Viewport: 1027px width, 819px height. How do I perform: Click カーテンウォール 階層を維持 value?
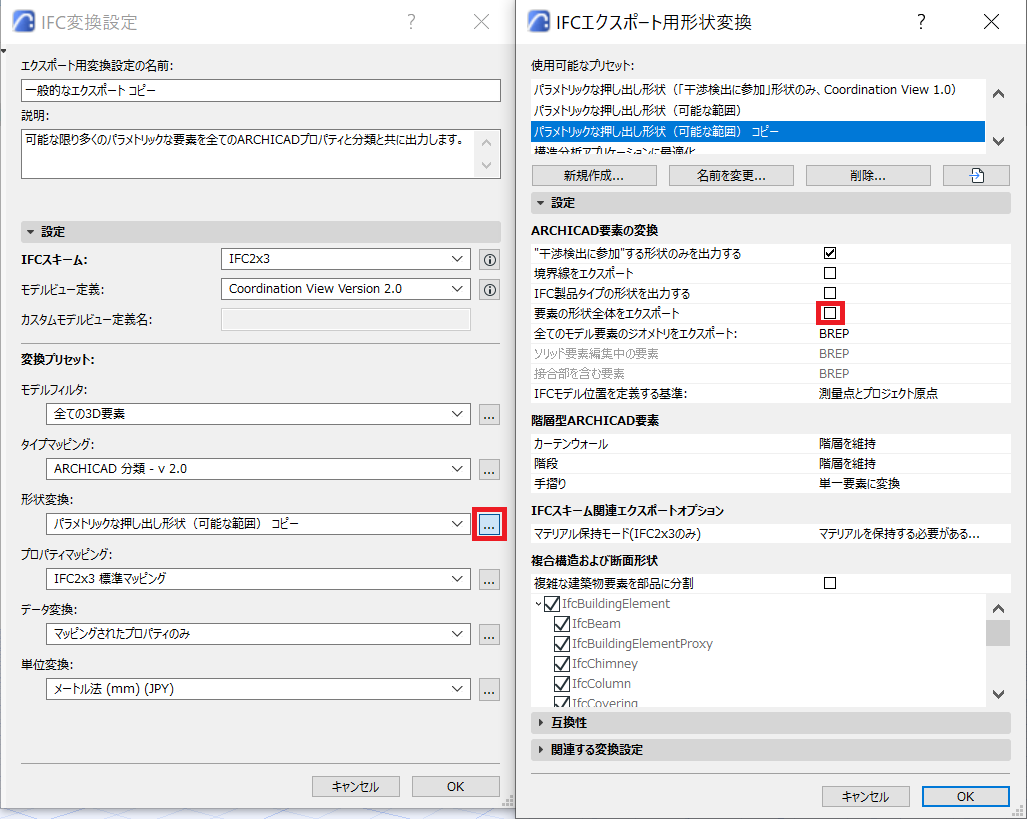click(x=847, y=444)
